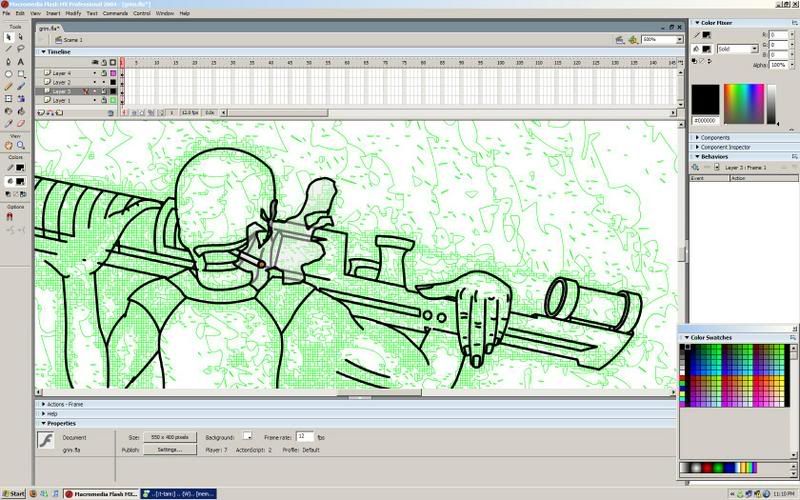Click the Background color swatch in Properties
This screenshot has height=500, width=800.
[247, 436]
